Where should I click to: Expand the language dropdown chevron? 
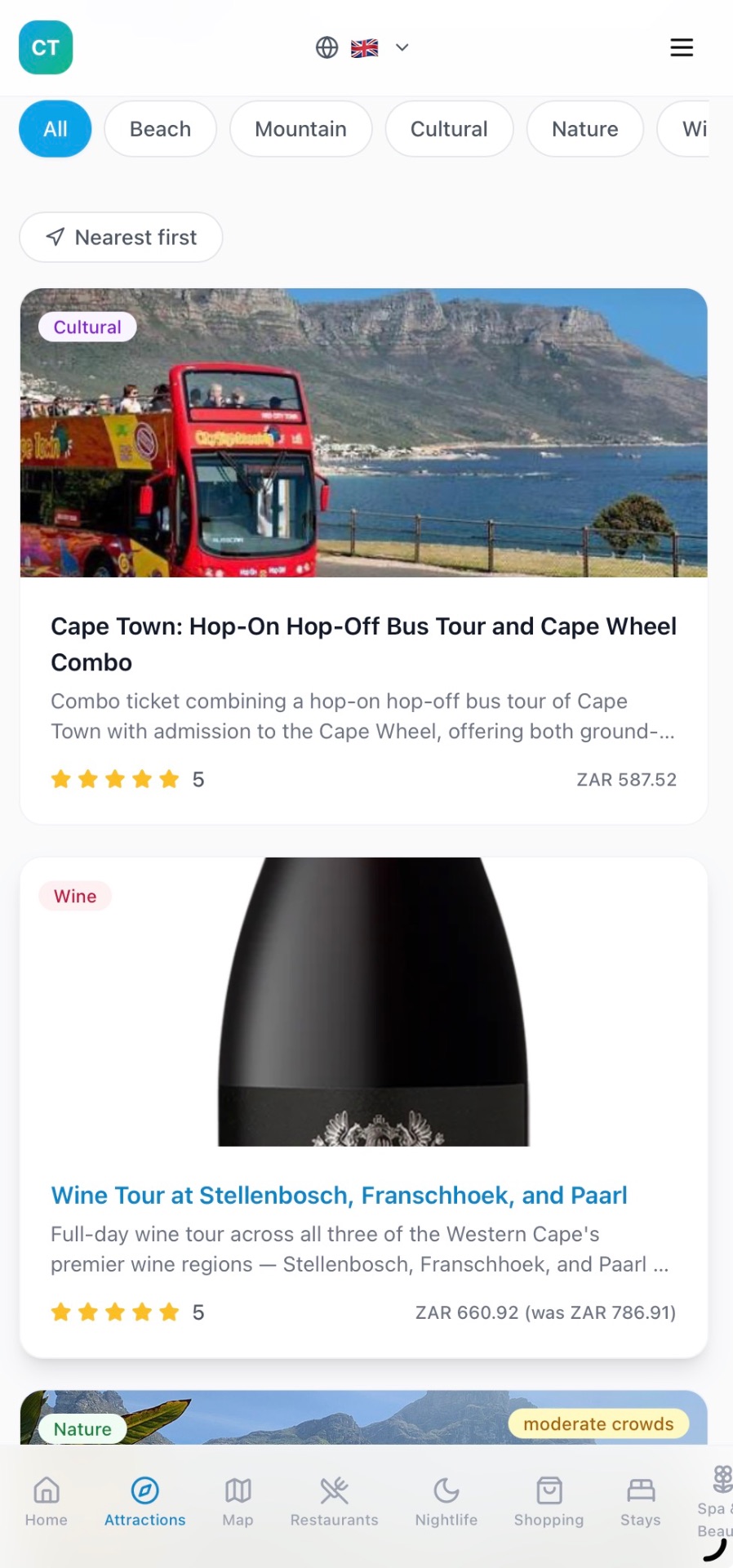coord(402,47)
